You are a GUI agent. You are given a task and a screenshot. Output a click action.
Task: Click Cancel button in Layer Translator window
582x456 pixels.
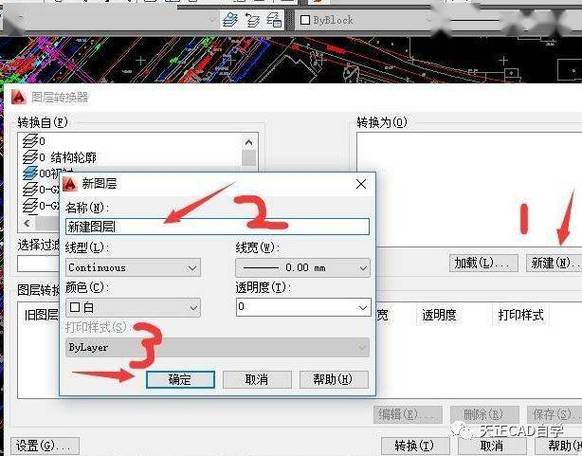pyautogui.click(x=492, y=446)
